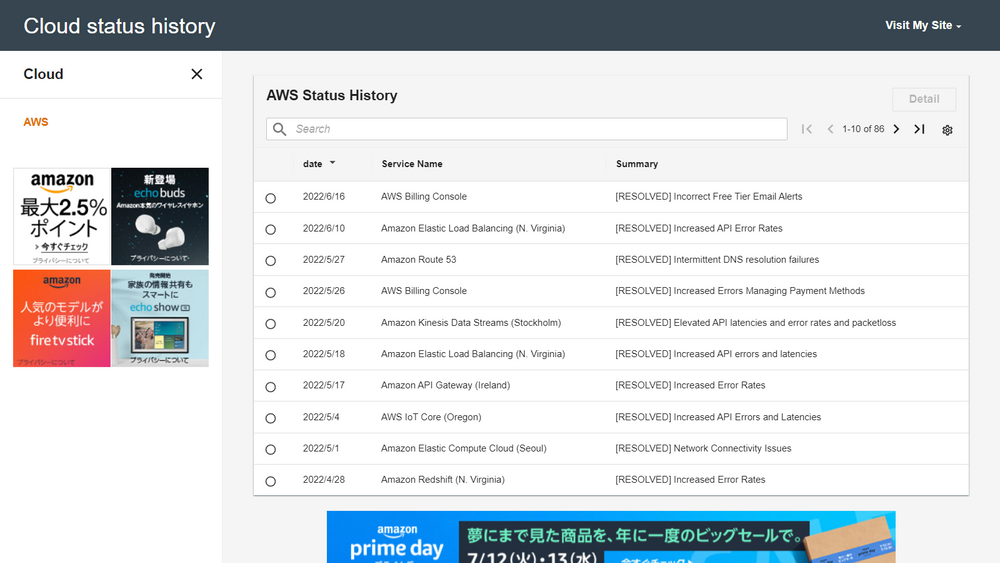
Task: Click the Cloud status history title
Action: (119, 26)
